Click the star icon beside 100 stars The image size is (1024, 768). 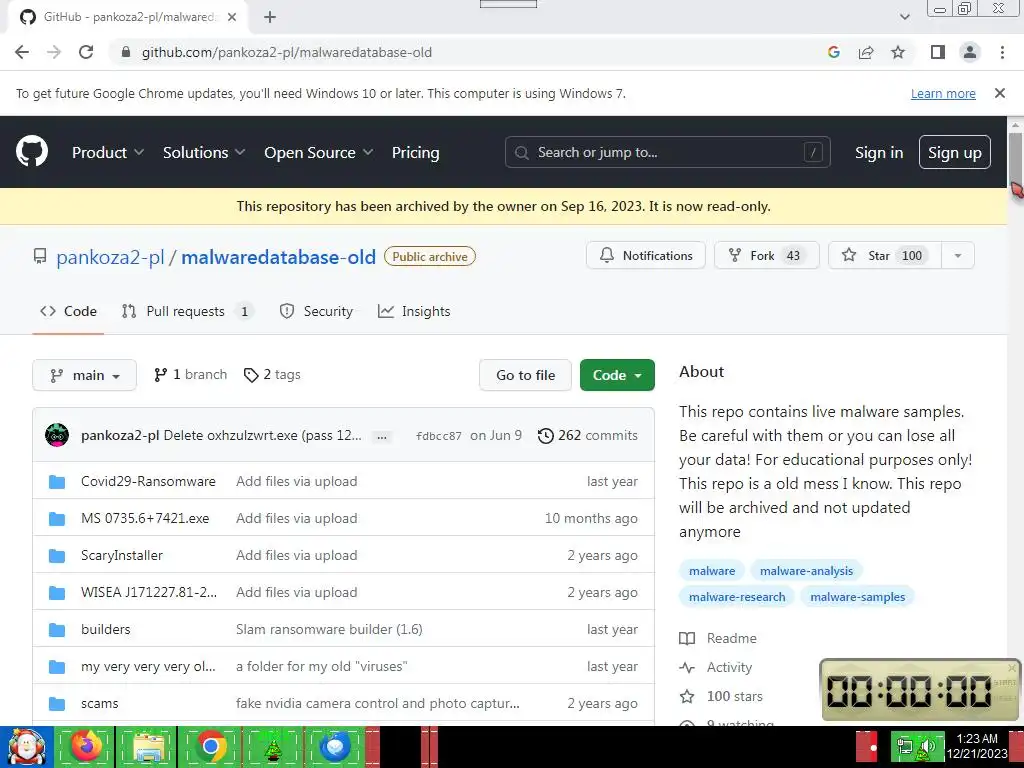pos(687,696)
